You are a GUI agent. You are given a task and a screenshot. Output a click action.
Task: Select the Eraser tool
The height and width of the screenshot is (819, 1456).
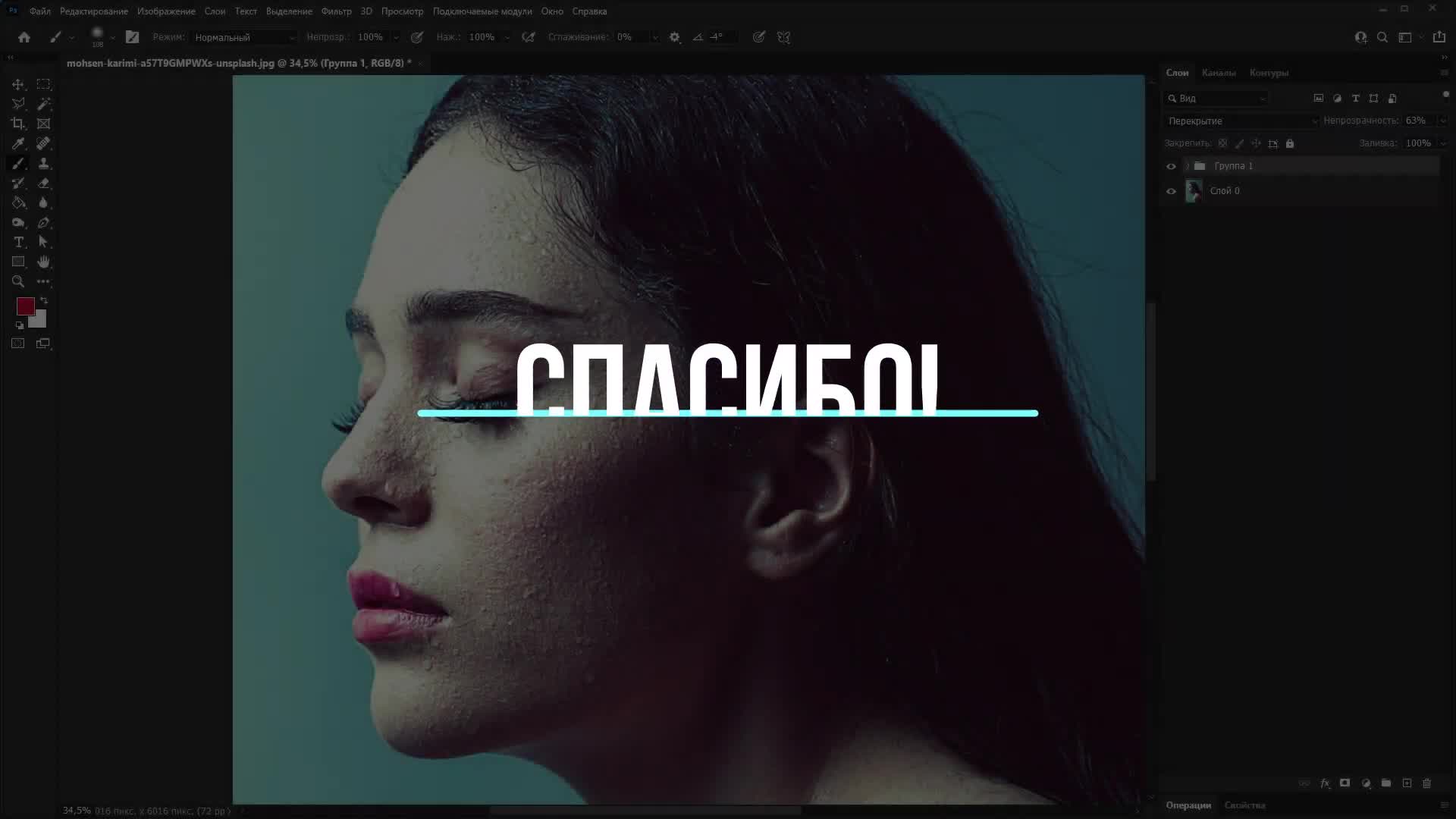point(43,183)
